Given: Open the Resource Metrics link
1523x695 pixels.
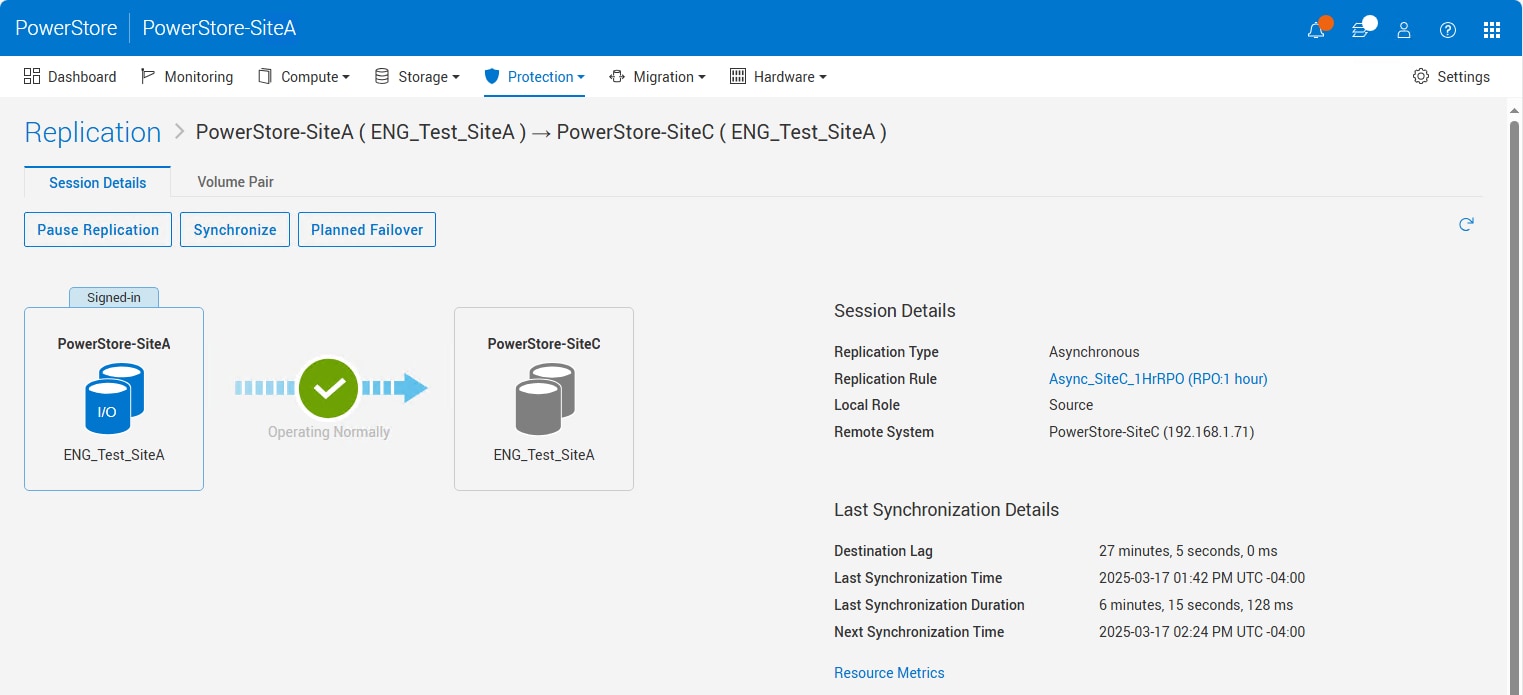Looking at the screenshot, I should pos(889,673).
